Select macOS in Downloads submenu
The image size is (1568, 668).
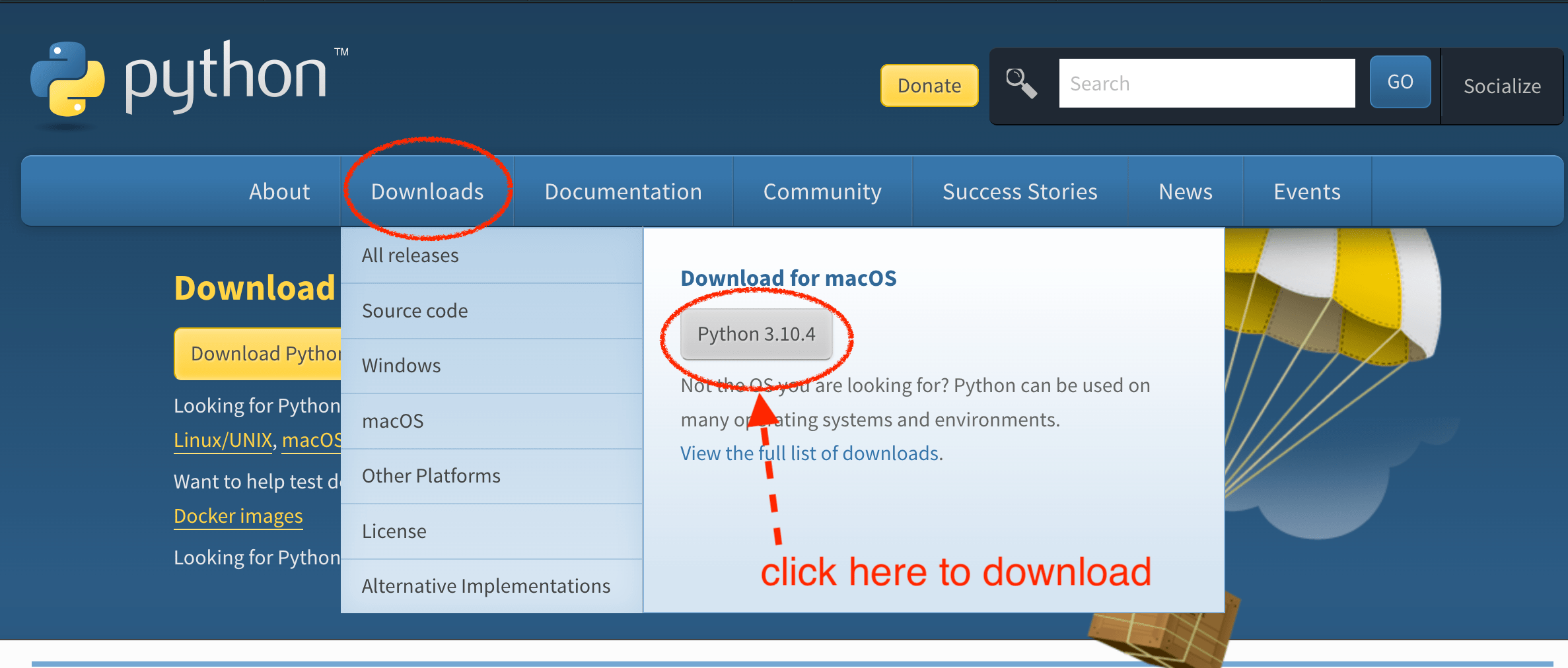click(491, 421)
